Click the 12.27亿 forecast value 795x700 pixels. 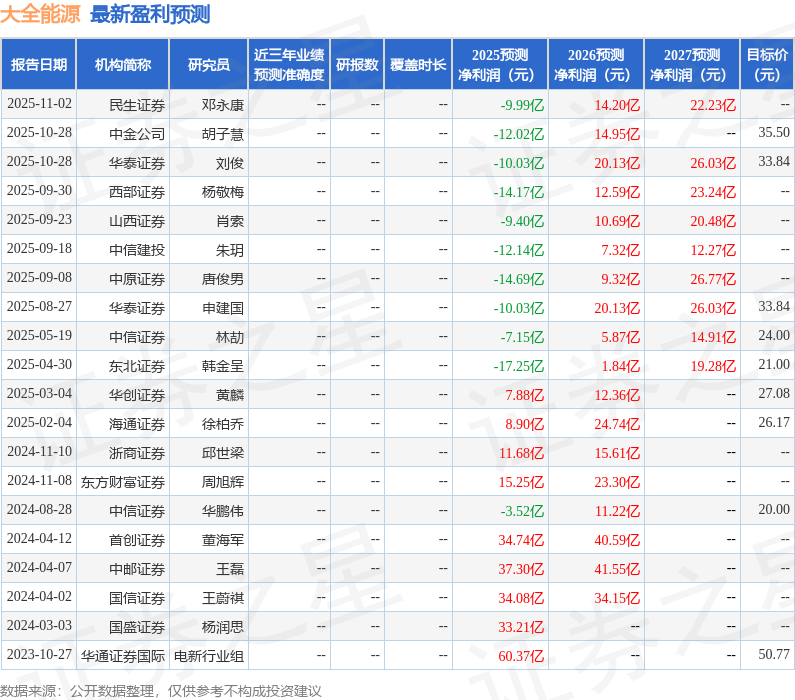pos(713,250)
